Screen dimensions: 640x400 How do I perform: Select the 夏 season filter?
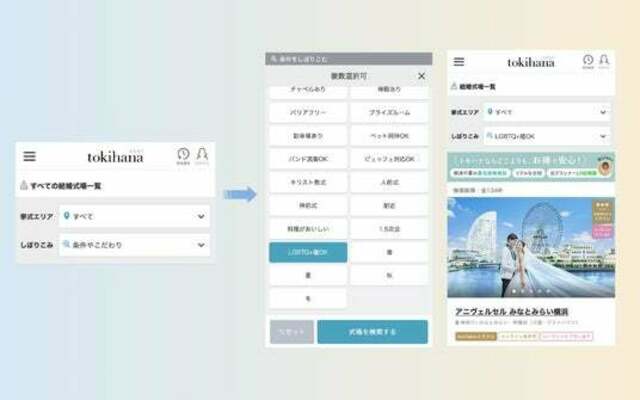click(x=308, y=276)
